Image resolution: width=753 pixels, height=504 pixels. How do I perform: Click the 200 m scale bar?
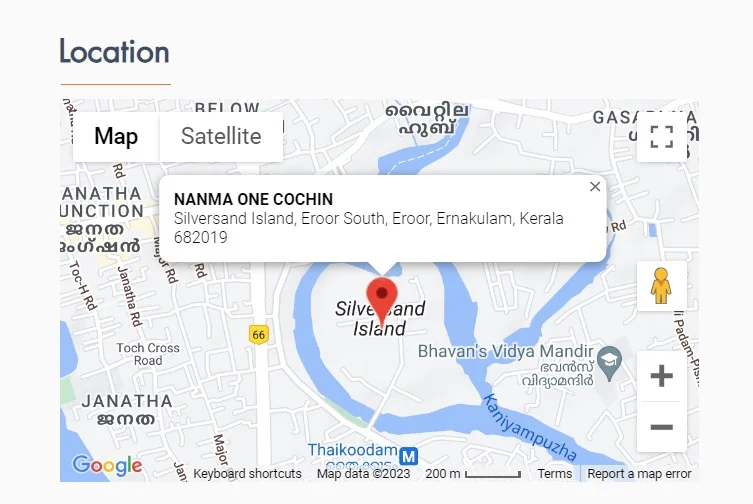(473, 474)
